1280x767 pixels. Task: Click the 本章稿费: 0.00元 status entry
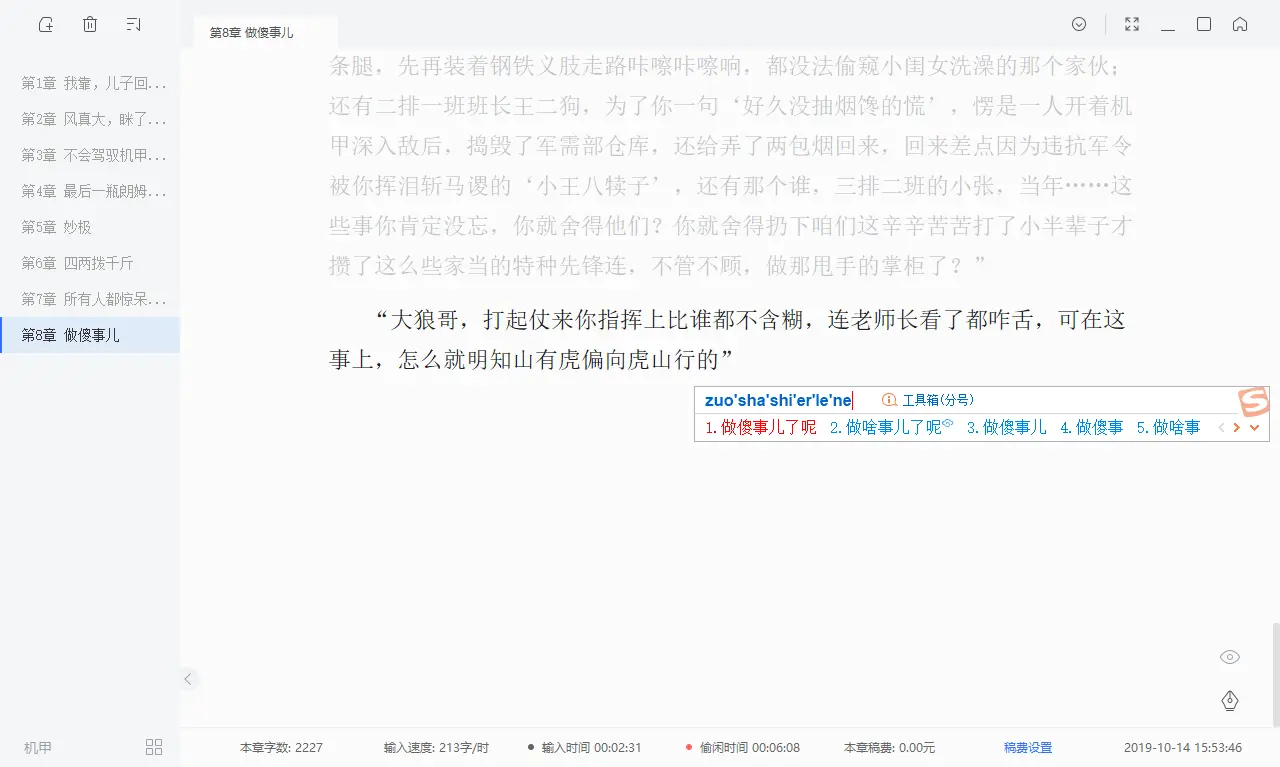889,747
